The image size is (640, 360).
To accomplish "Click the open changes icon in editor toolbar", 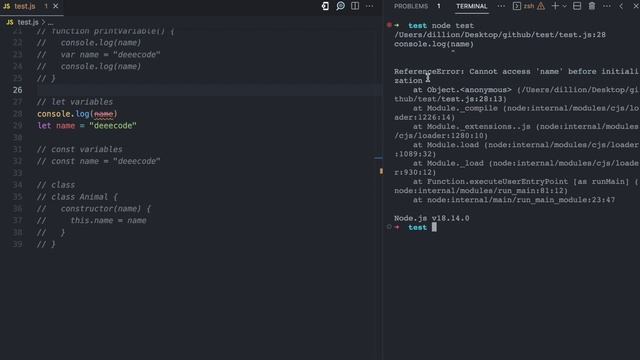I will pyautogui.click(x=325, y=6).
